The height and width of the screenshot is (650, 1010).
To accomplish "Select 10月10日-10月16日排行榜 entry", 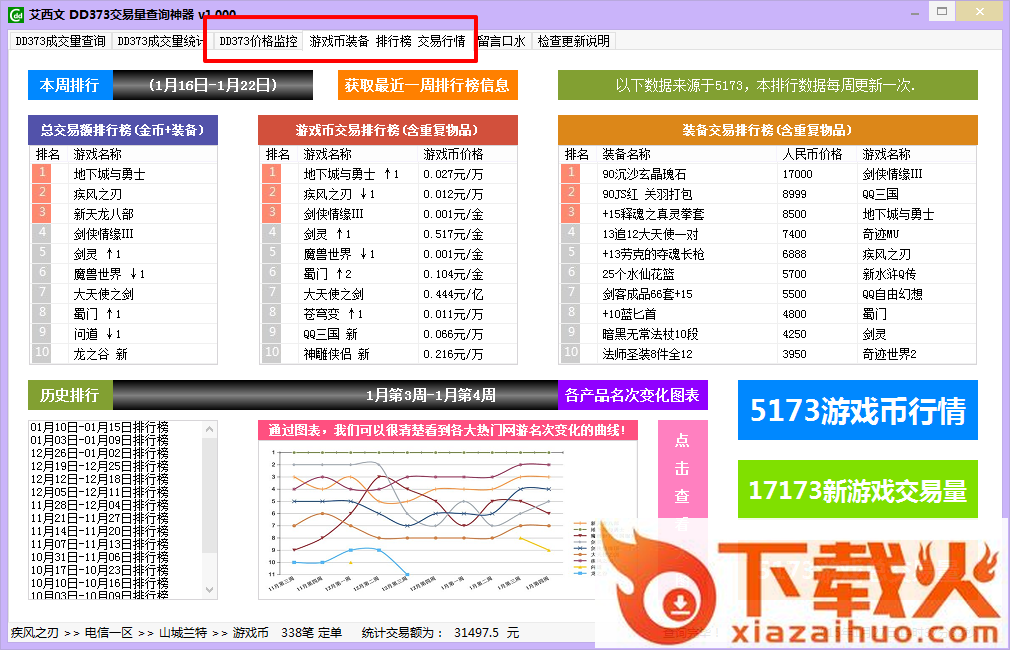I will pos(100,583).
